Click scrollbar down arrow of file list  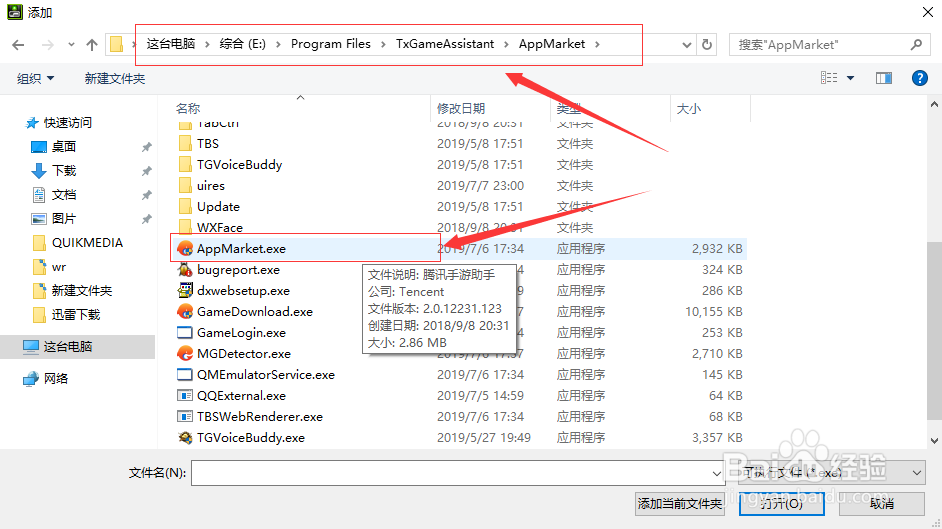coord(934,441)
